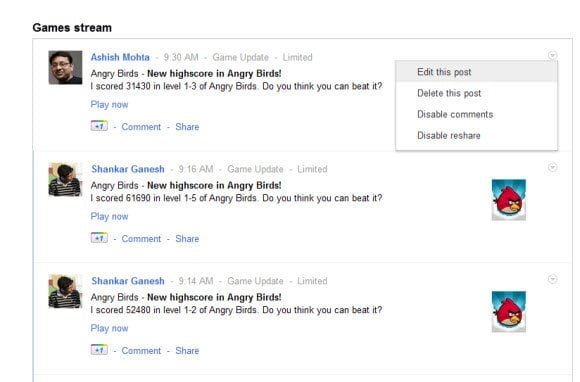Open Comment link on level 1-5 post

coord(141,239)
